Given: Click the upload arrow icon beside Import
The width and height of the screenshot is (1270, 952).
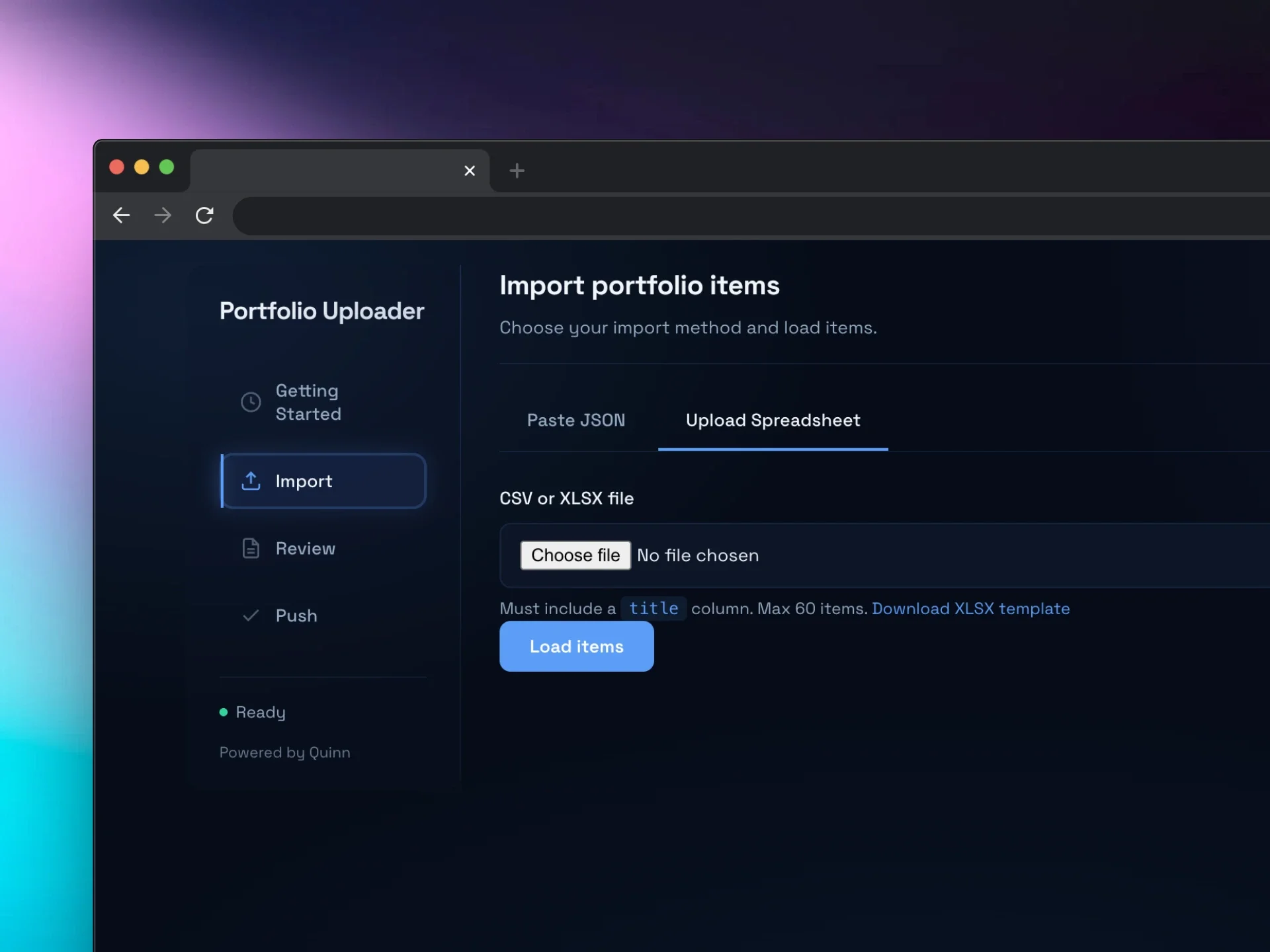Looking at the screenshot, I should pos(251,481).
